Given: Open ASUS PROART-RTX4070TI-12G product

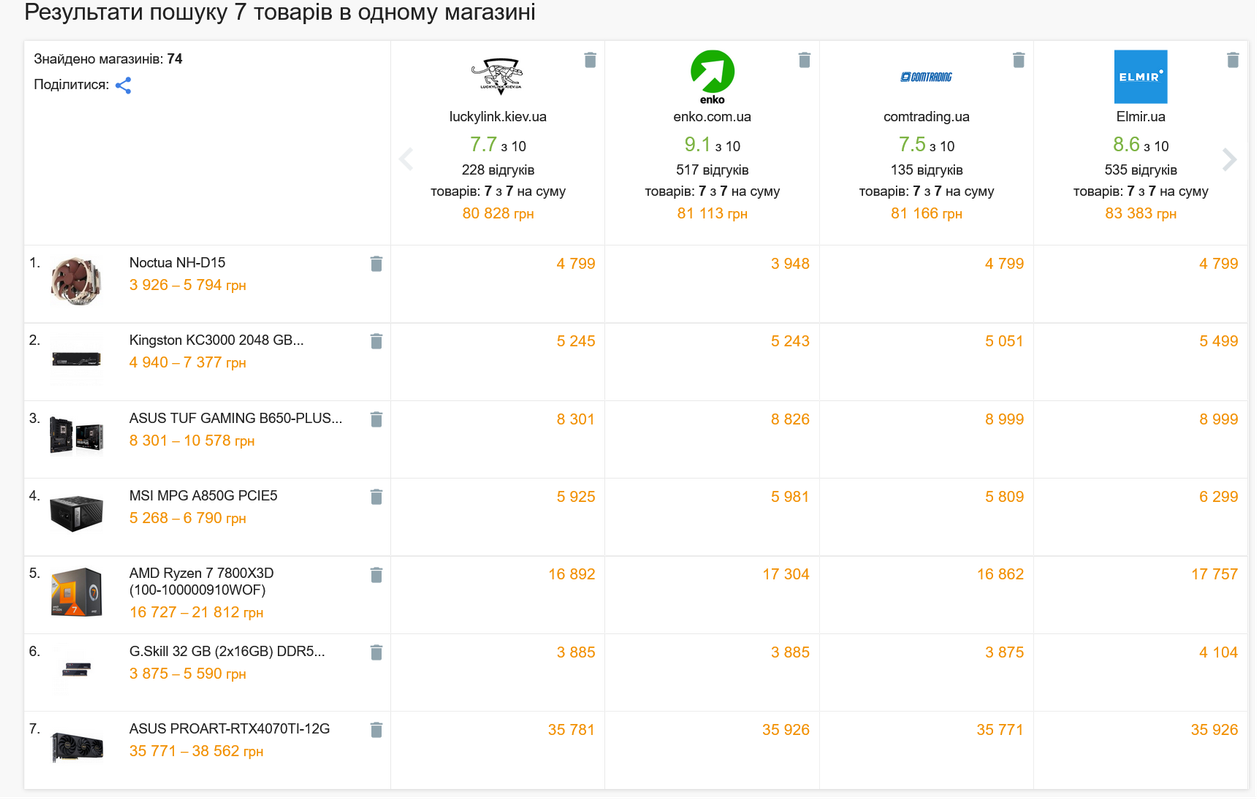Looking at the screenshot, I should [x=229, y=728].
